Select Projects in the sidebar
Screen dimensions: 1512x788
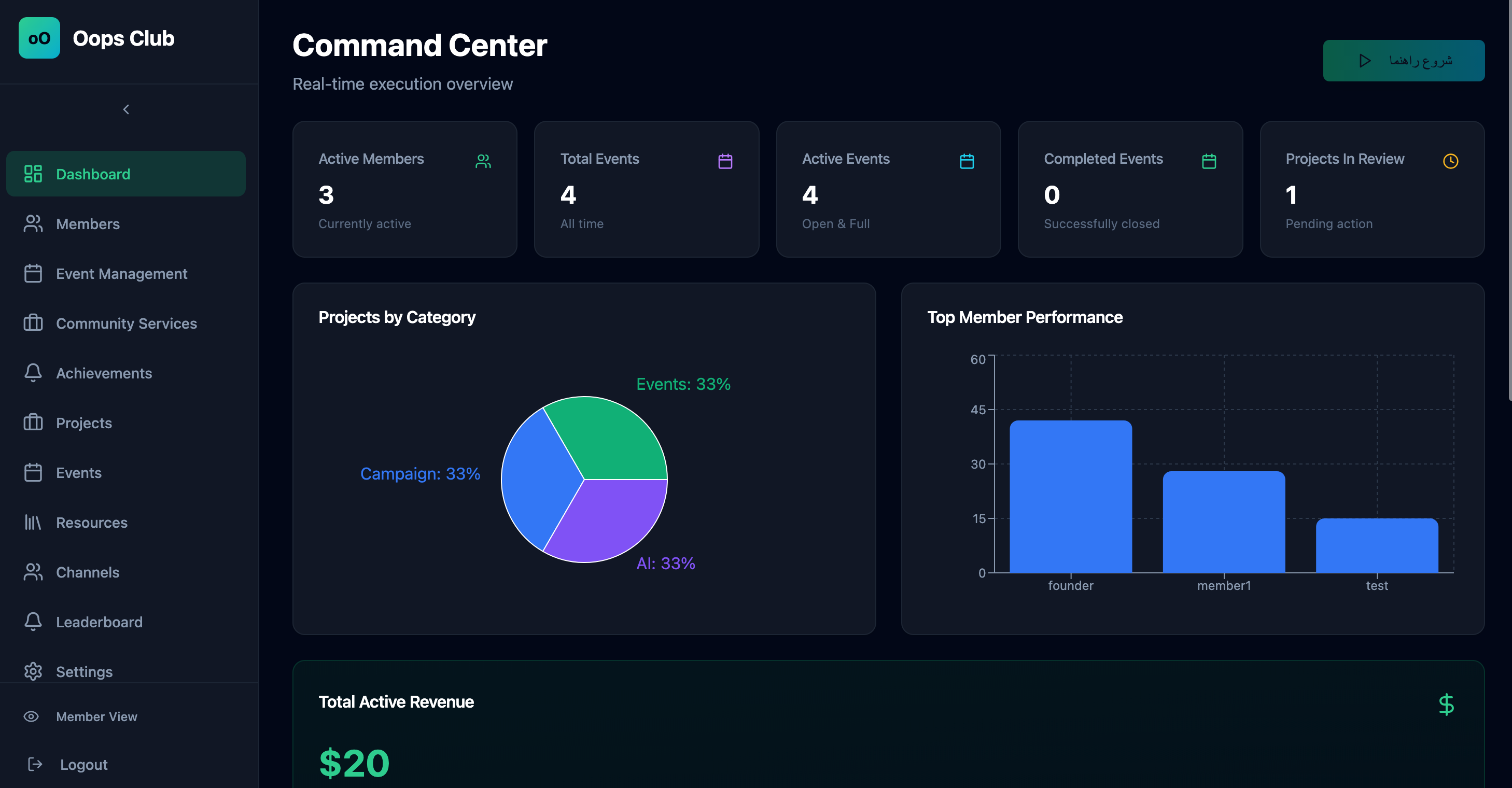click(125, 423)
